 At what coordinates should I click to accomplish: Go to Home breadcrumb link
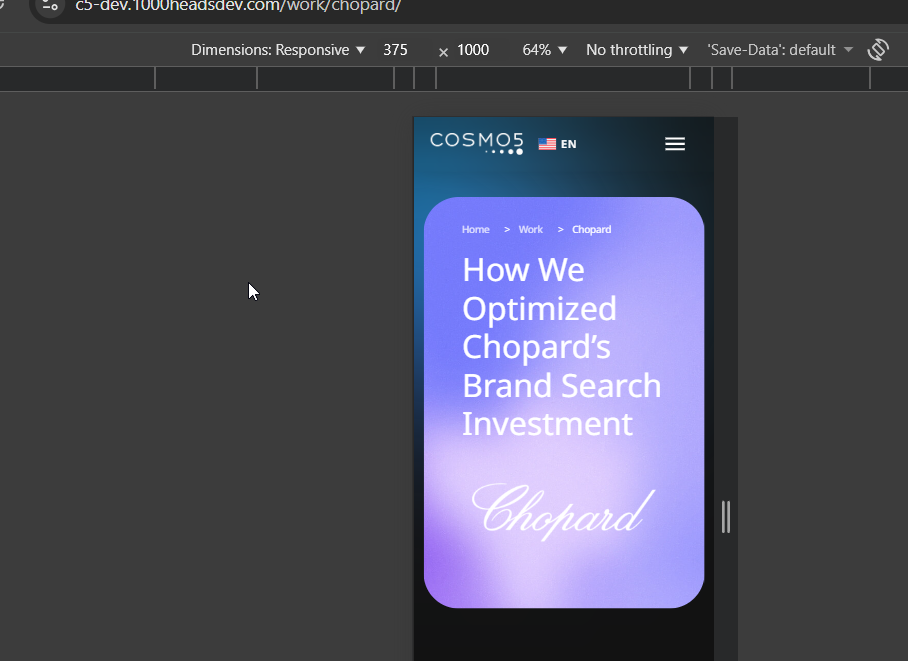point(475,229)
